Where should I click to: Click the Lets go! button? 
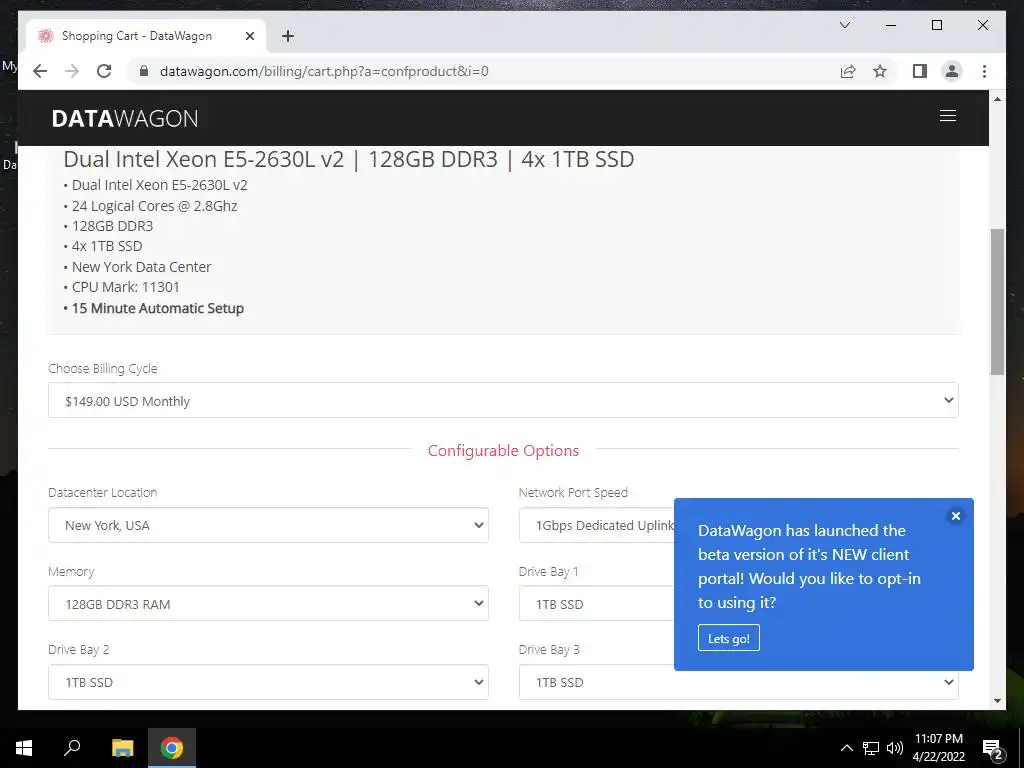coord(729,638)
